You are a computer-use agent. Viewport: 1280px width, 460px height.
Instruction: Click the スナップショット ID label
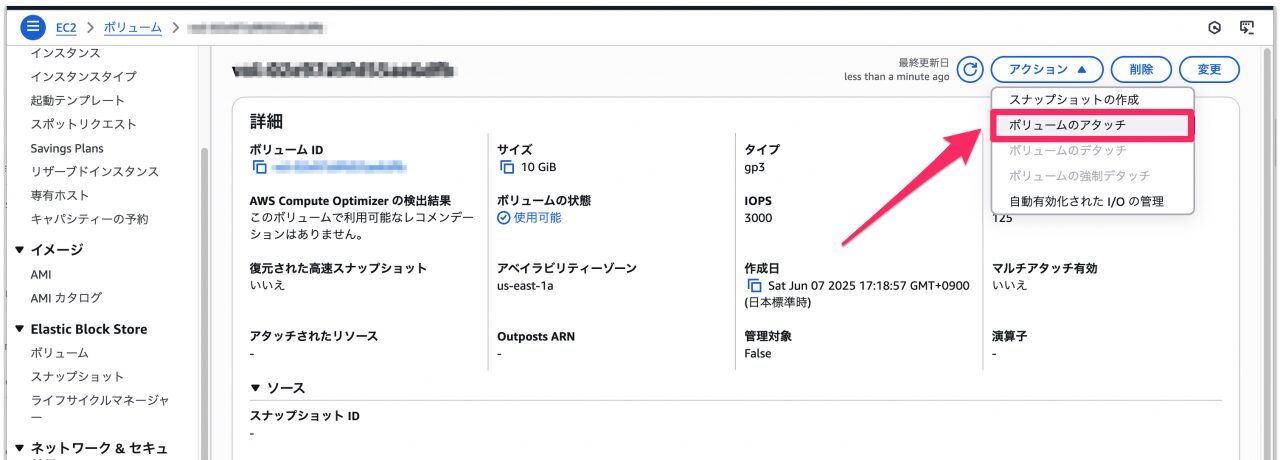tap(305, 416)
